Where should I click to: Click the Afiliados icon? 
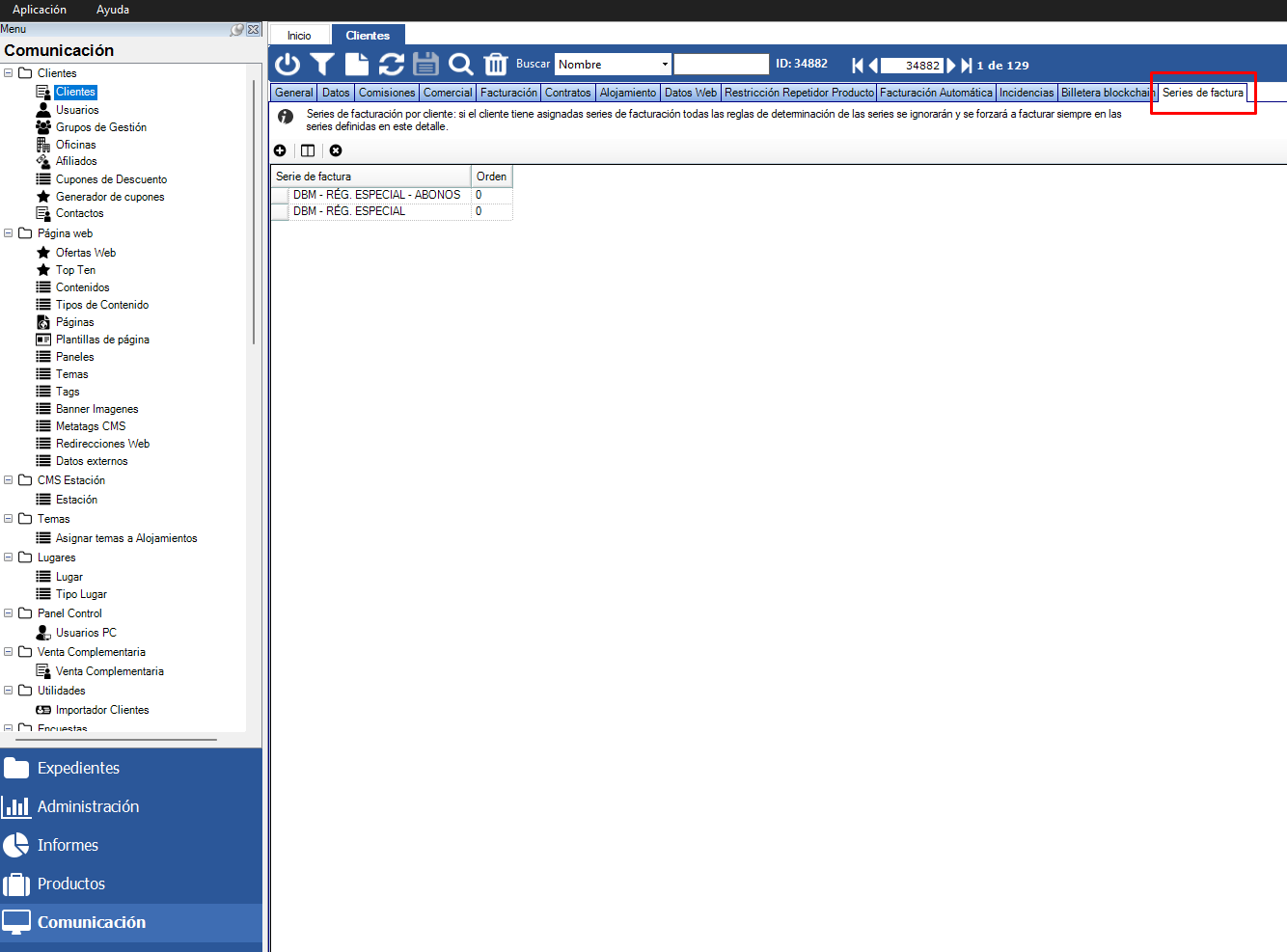(43, 161)
